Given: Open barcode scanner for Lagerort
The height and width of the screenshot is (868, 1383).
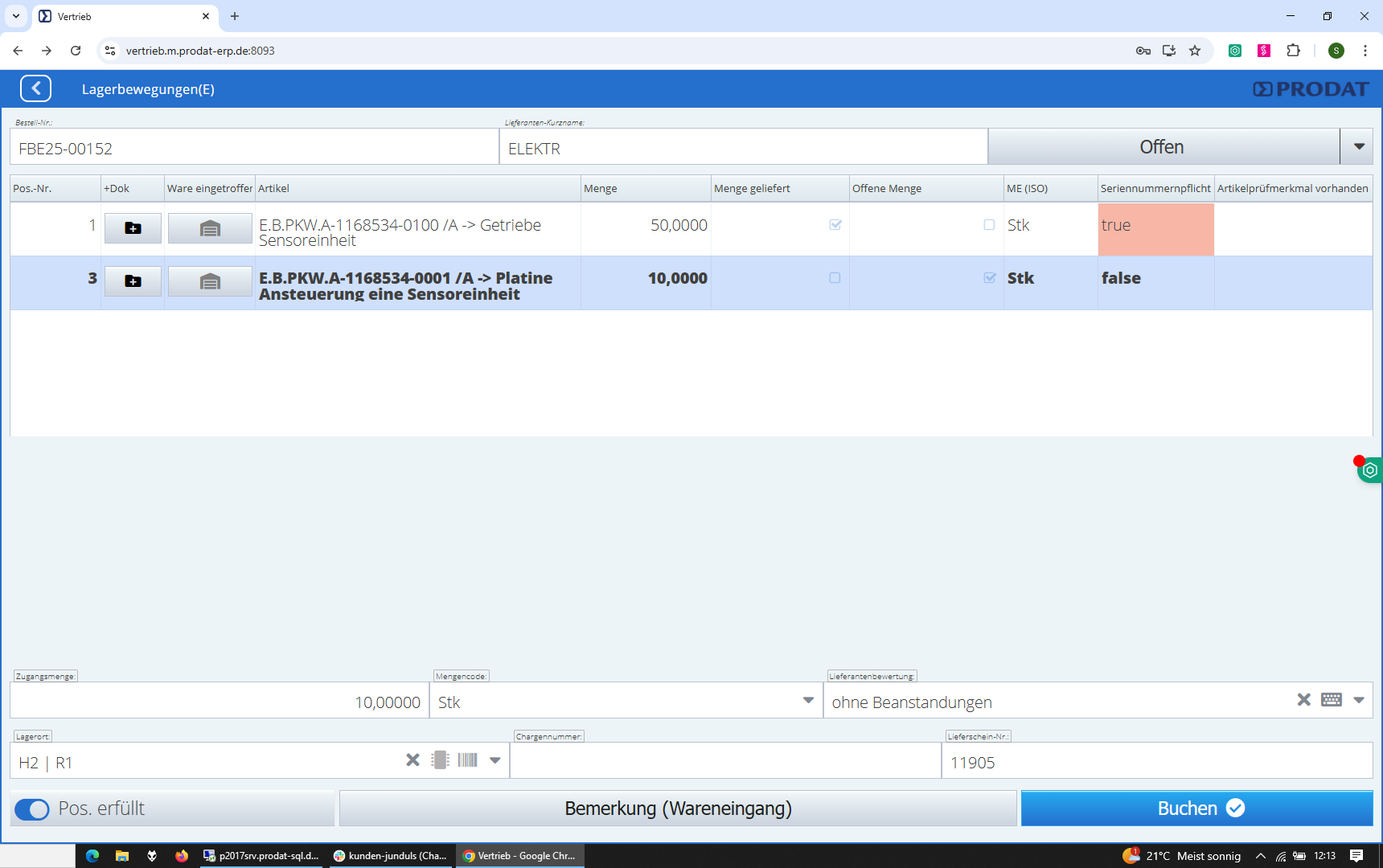Looking at the screenshot, I should (x=468, y=760).
